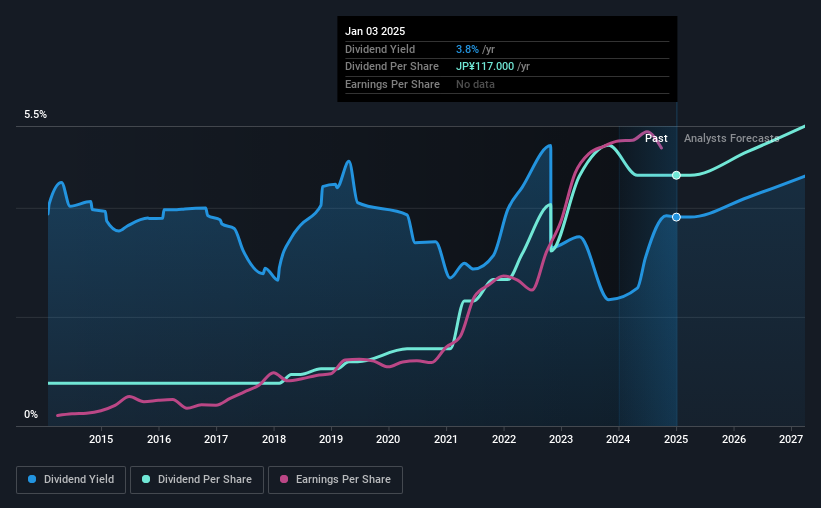Image resolution: width=821 pixels, height=508 pixels.
Task: Click the Past region label
Action: (x=656, y=138)
